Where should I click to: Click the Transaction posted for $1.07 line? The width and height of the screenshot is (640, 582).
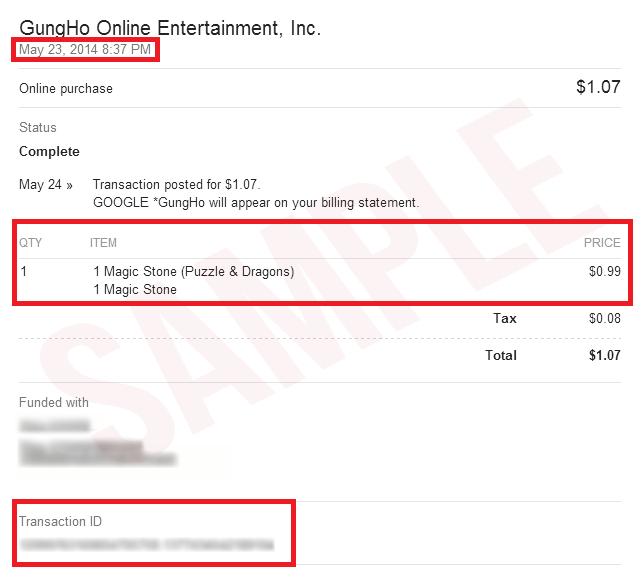(176, 184)
